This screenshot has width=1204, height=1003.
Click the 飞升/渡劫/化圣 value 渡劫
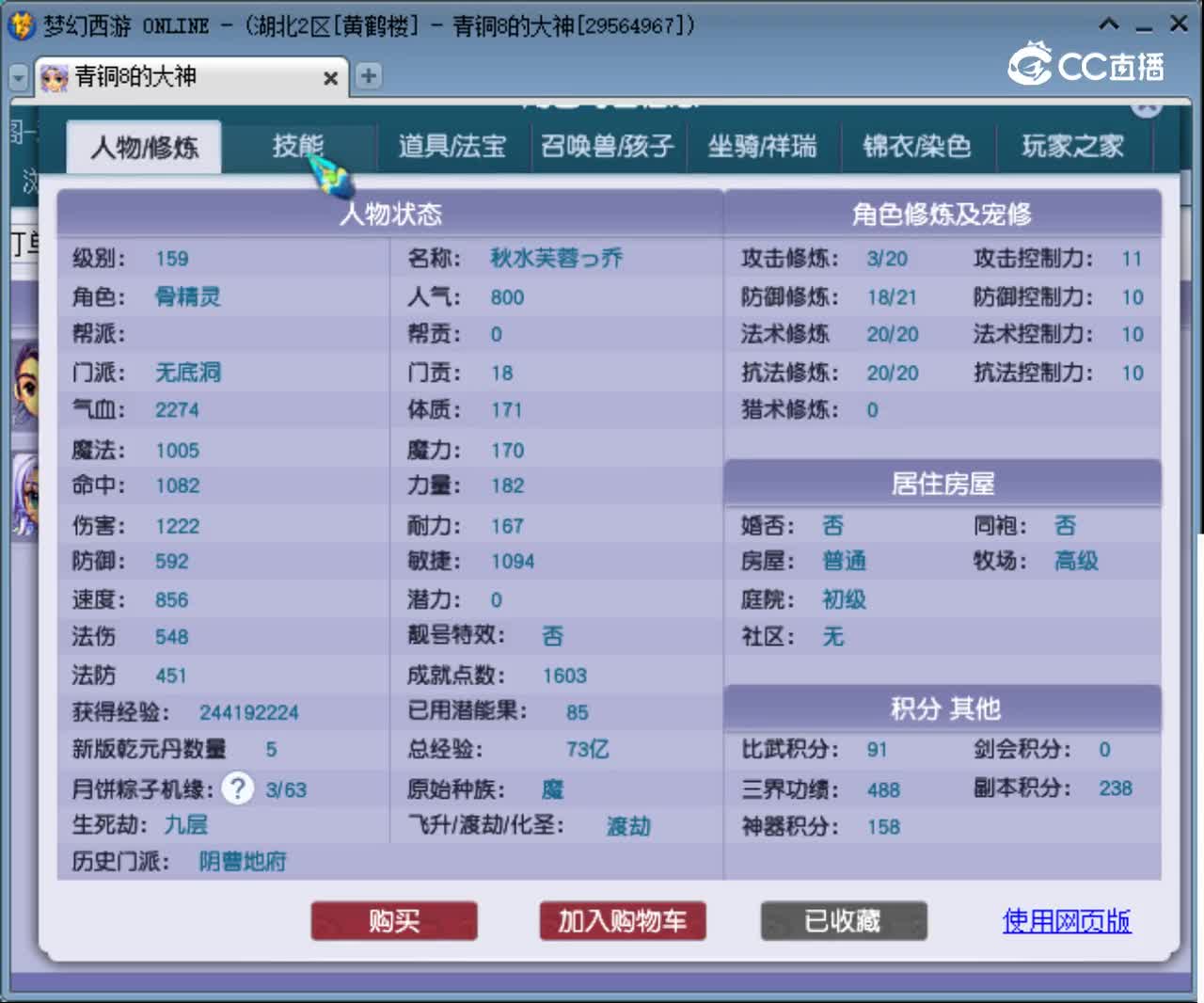628,826
